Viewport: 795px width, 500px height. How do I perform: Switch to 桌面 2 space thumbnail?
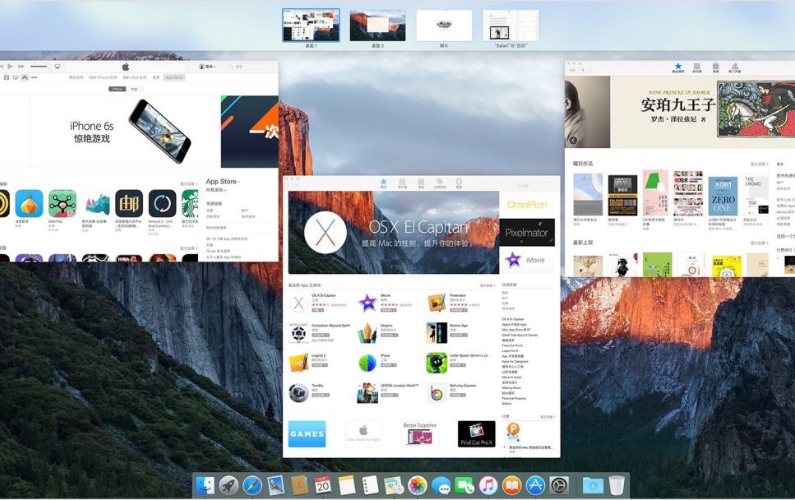pyautogui.click(x=378, y=25)
